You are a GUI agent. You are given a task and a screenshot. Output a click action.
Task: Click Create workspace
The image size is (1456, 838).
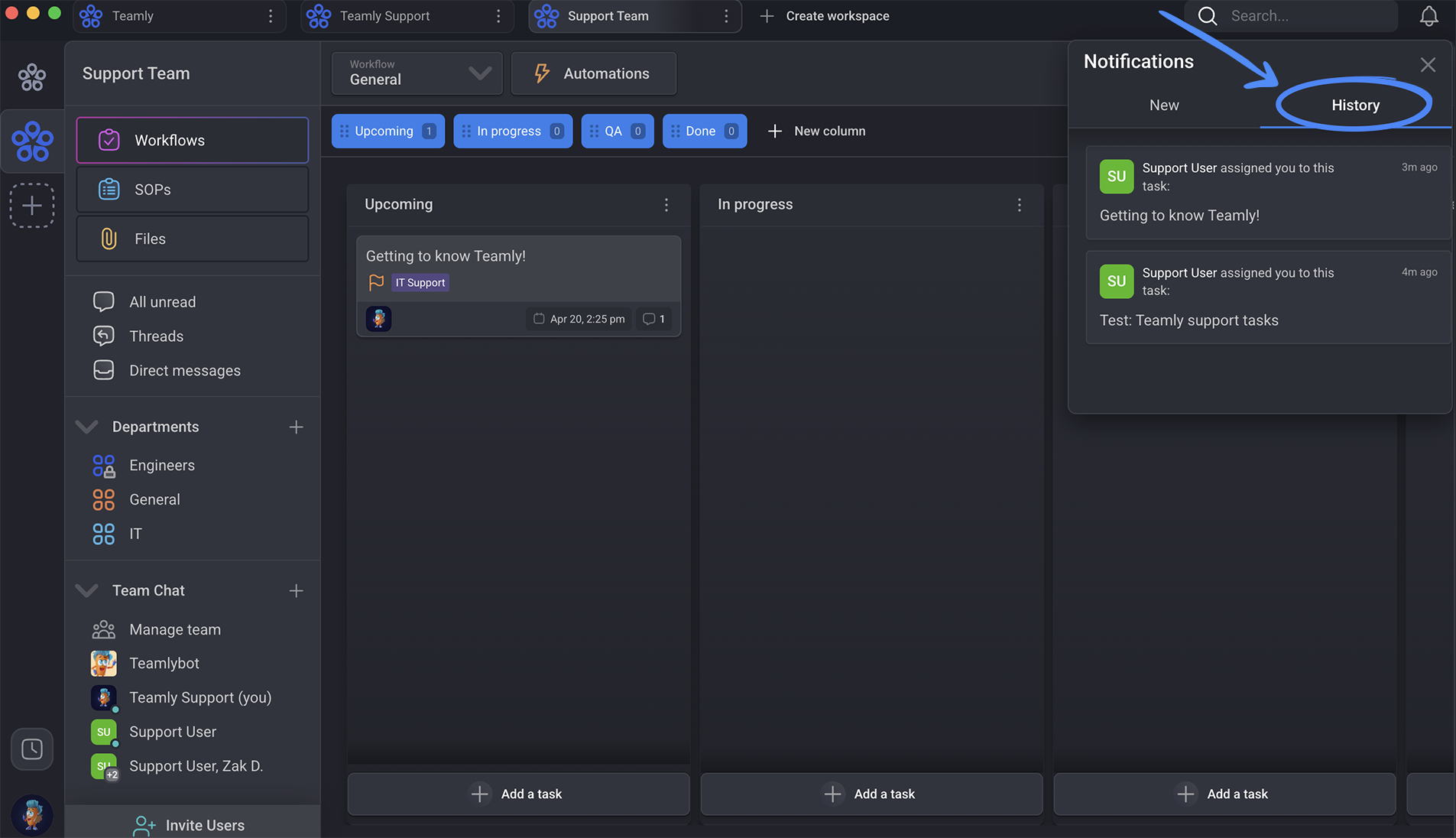825,16
